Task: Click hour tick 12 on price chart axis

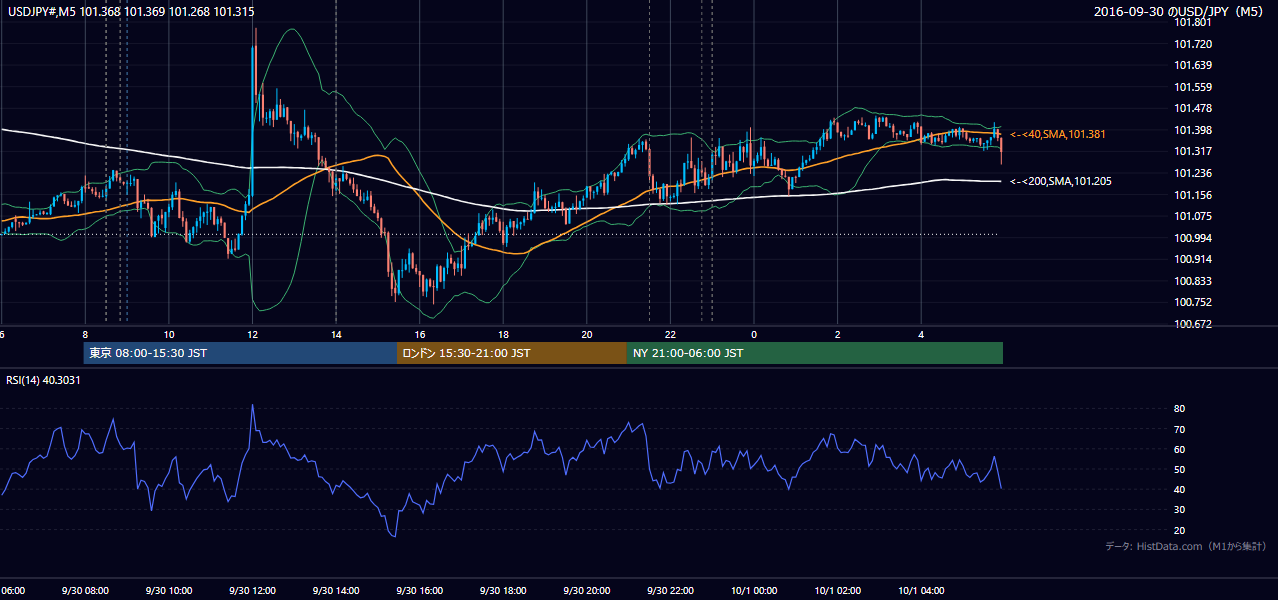Action: (253, 334)
